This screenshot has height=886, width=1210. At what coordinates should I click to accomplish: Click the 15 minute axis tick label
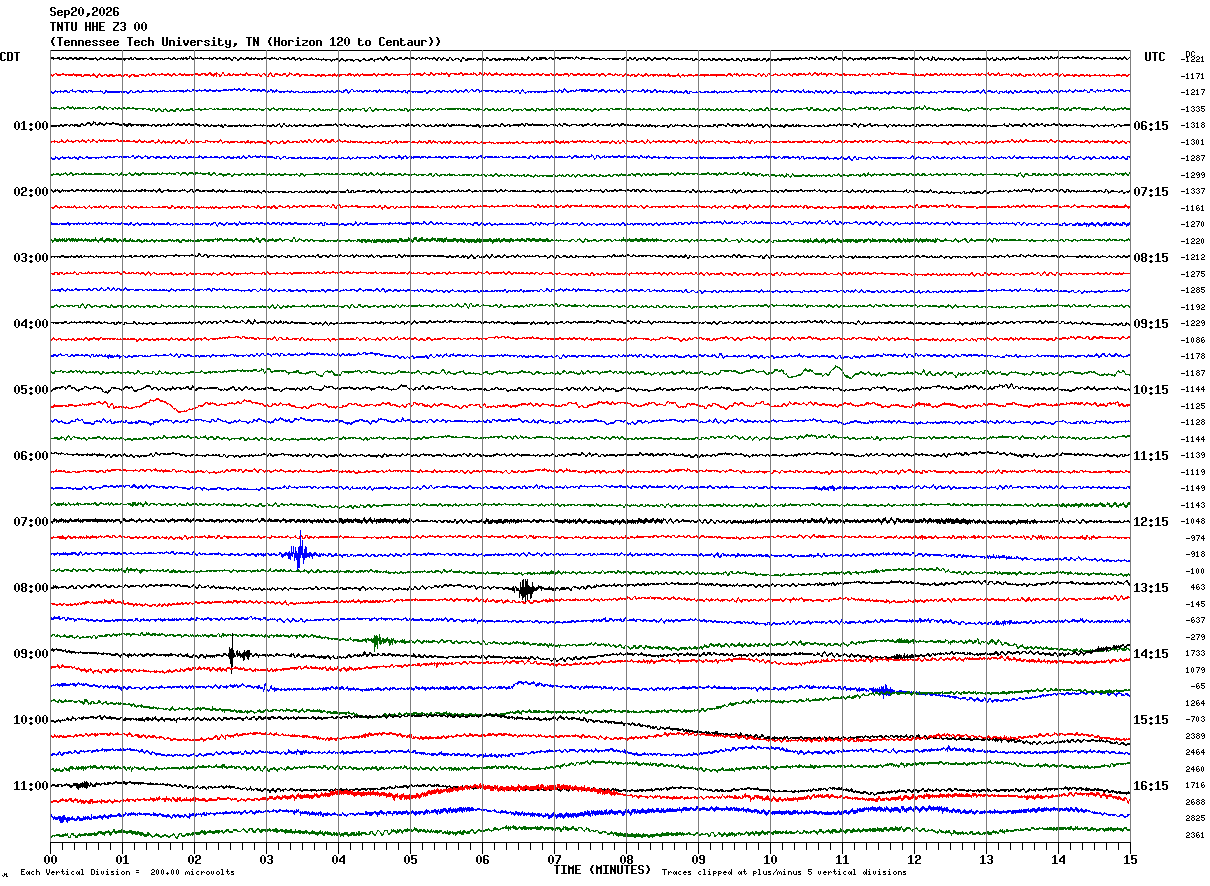pyautogui.click(x=1129, y=859)
